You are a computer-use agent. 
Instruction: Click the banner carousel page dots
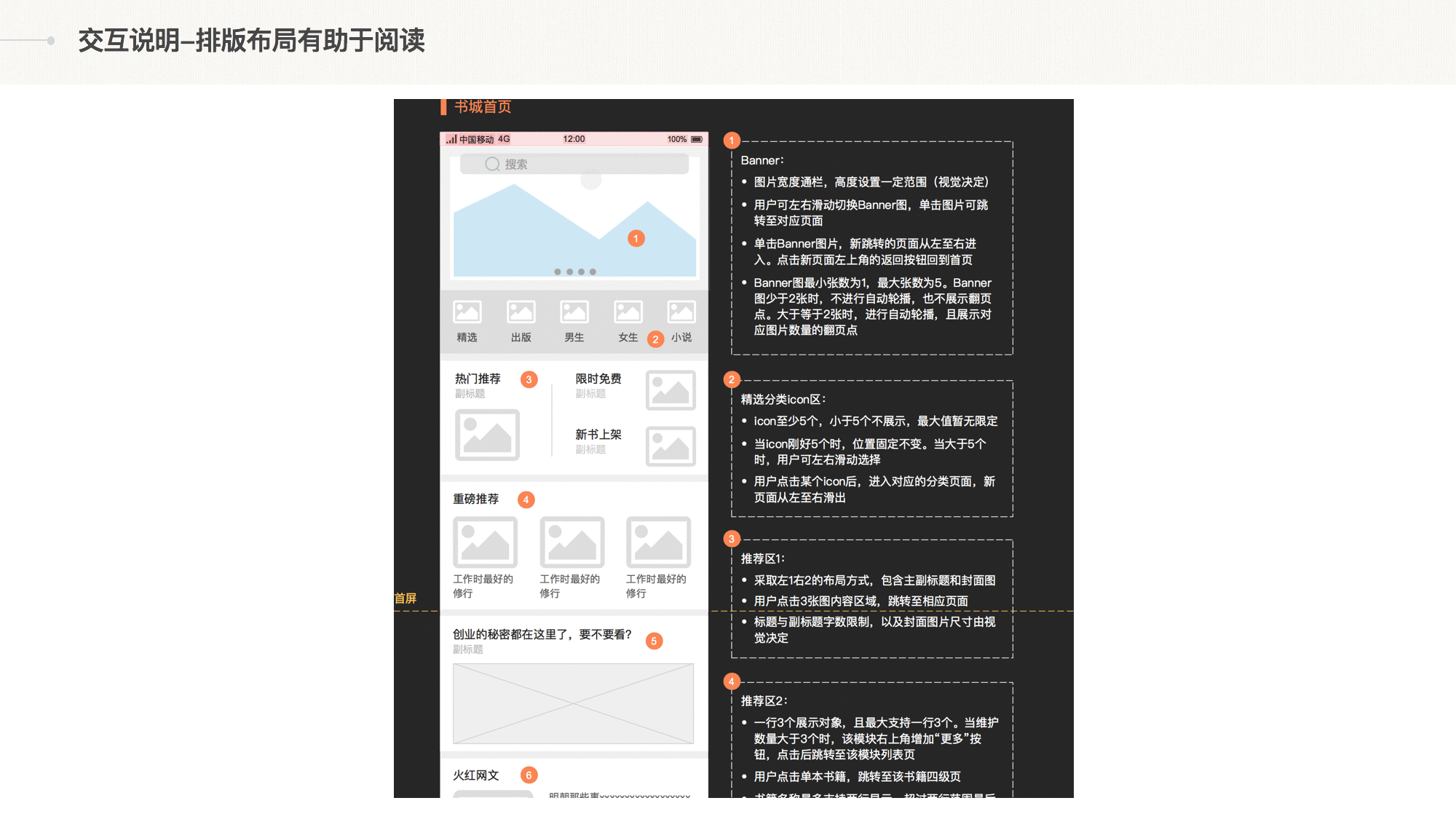point(575,272)
